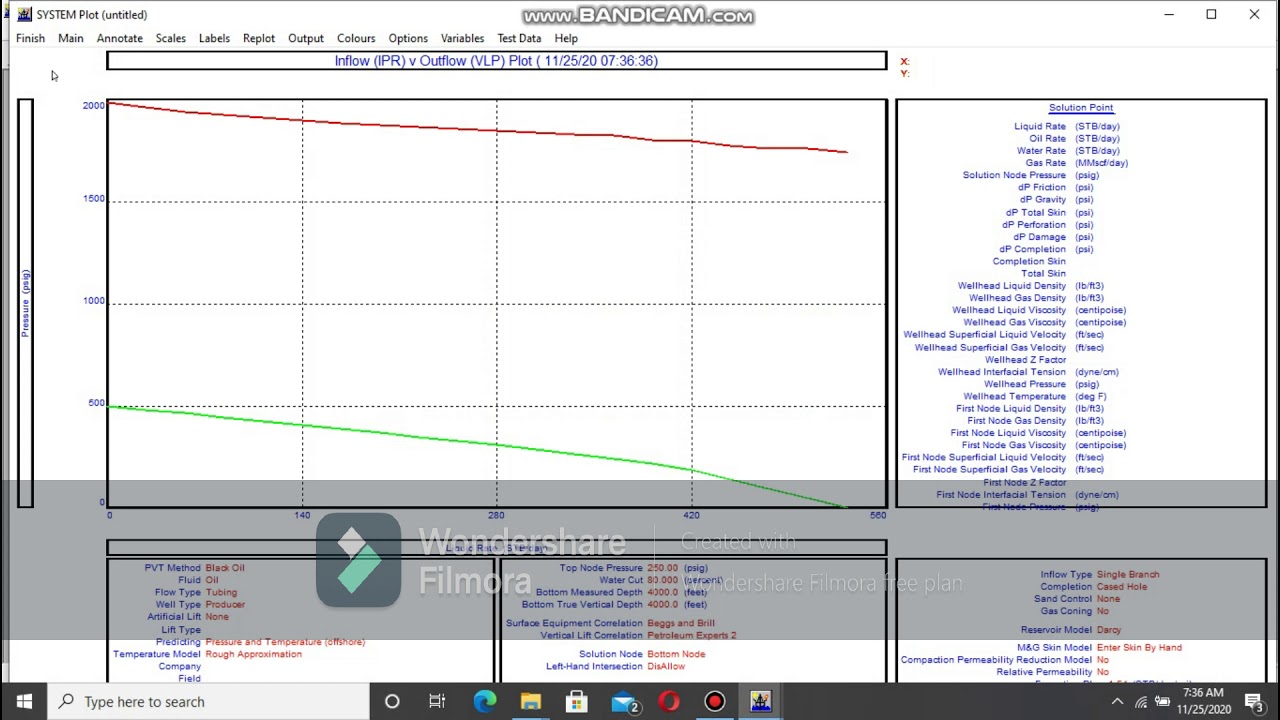The height and width of the screenshot is (720, 1280).
Task: Click the Gas Rate label
Action: coord(1045,163)
